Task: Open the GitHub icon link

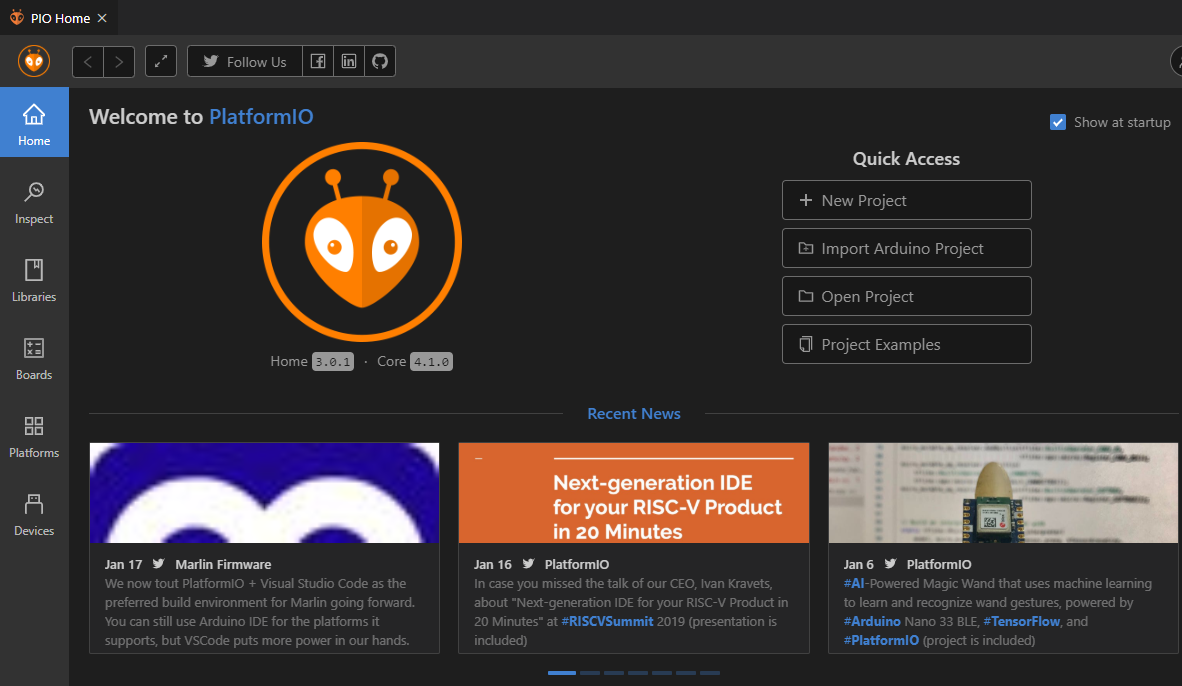Action: coord(380,62)
